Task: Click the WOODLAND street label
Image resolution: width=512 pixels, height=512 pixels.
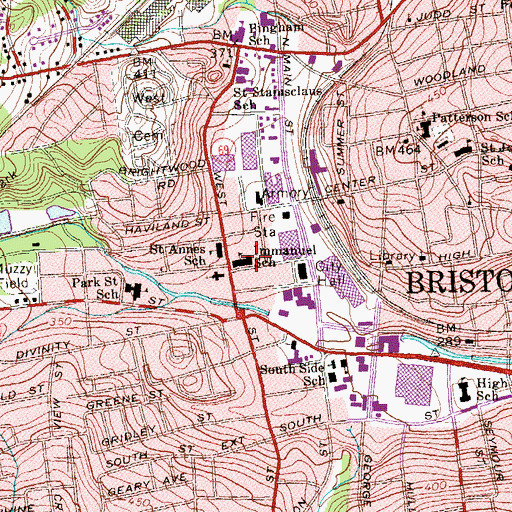Action: (450, 75)
